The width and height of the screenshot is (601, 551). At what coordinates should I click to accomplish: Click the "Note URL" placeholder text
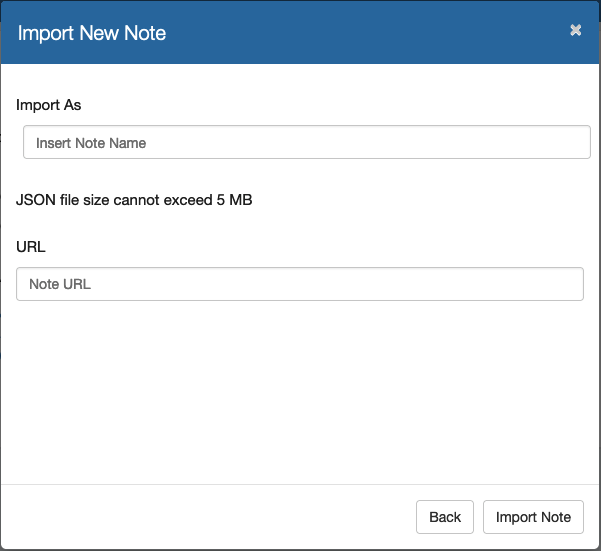point(60,285)
